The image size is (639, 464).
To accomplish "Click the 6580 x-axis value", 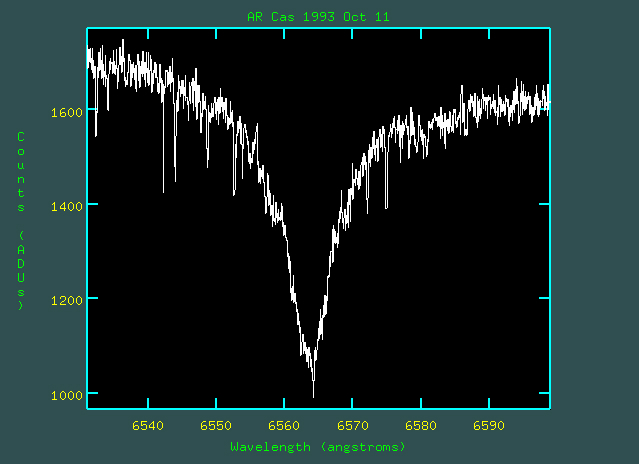I will pyautogui.click(x=421, y=426).
